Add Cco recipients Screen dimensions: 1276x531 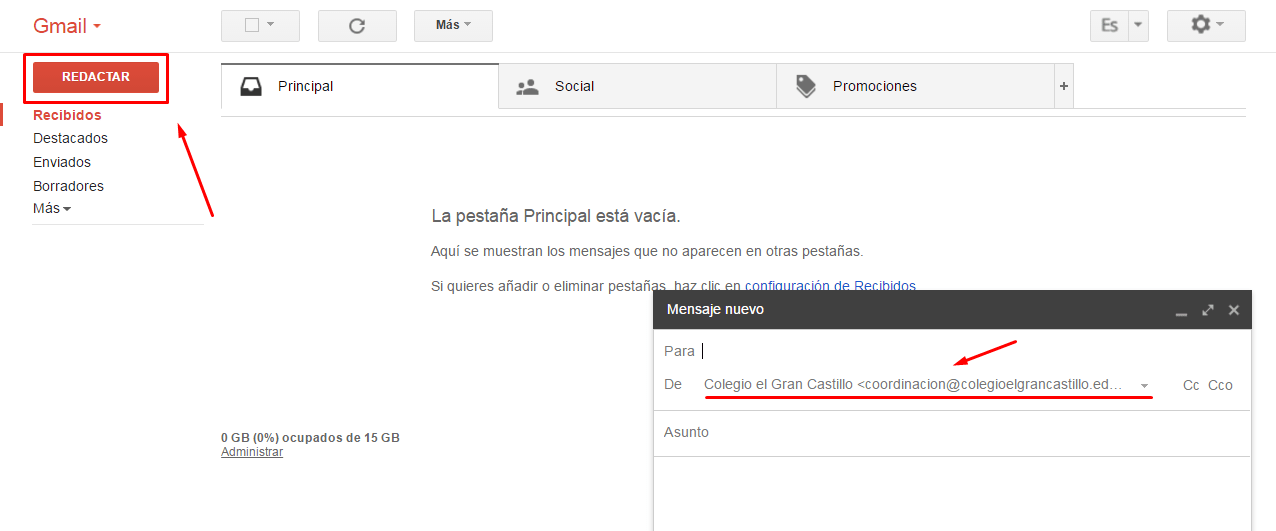coord(1220,385)
